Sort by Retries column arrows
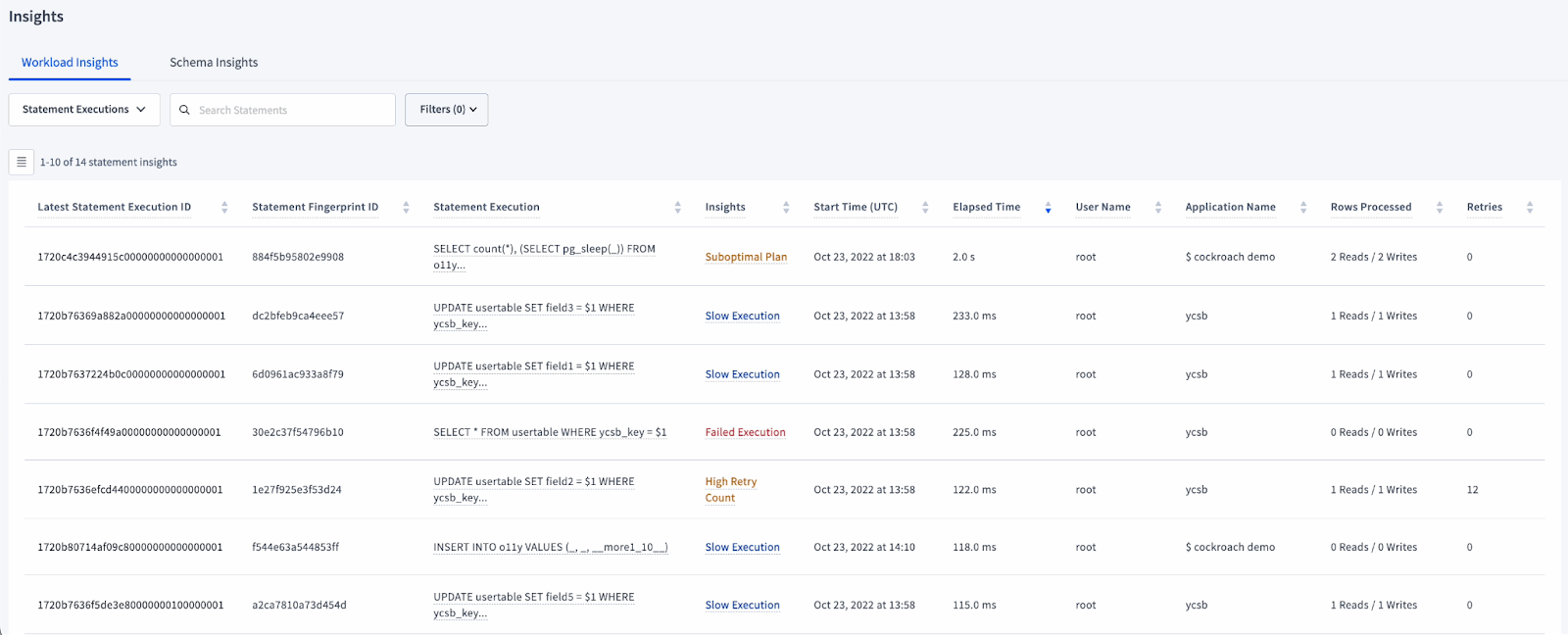Viewport: 1568px width, 635px height. (1530, 207)
